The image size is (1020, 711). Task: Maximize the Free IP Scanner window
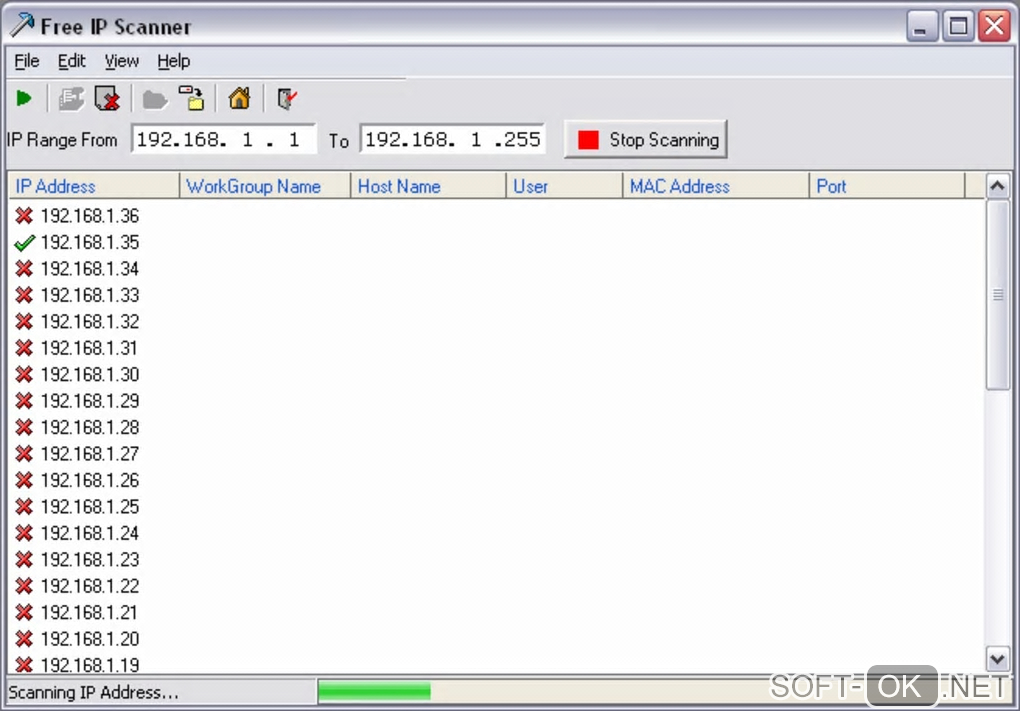[958, 27]
